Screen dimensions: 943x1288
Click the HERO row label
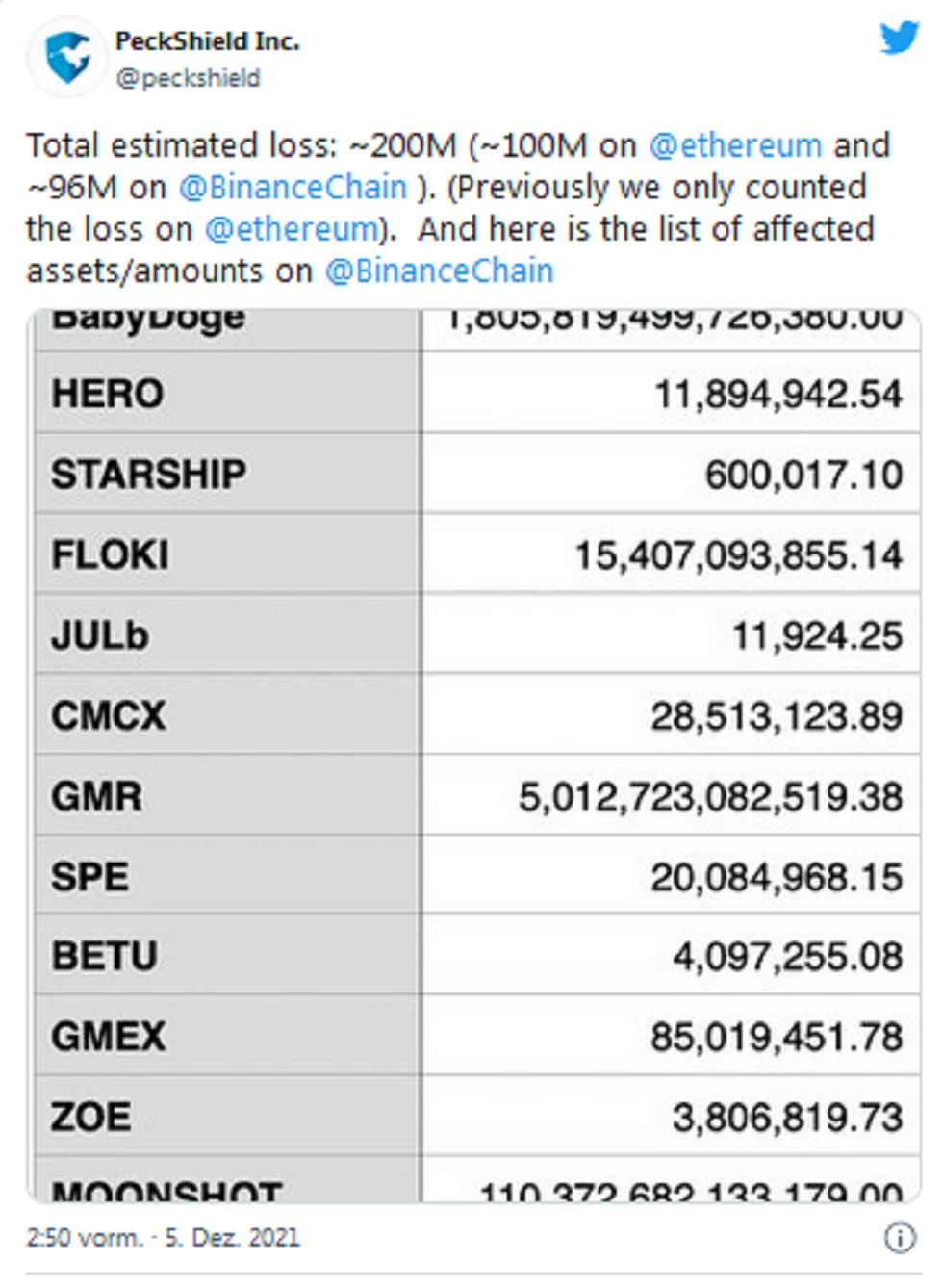click(x=108, y=394)
